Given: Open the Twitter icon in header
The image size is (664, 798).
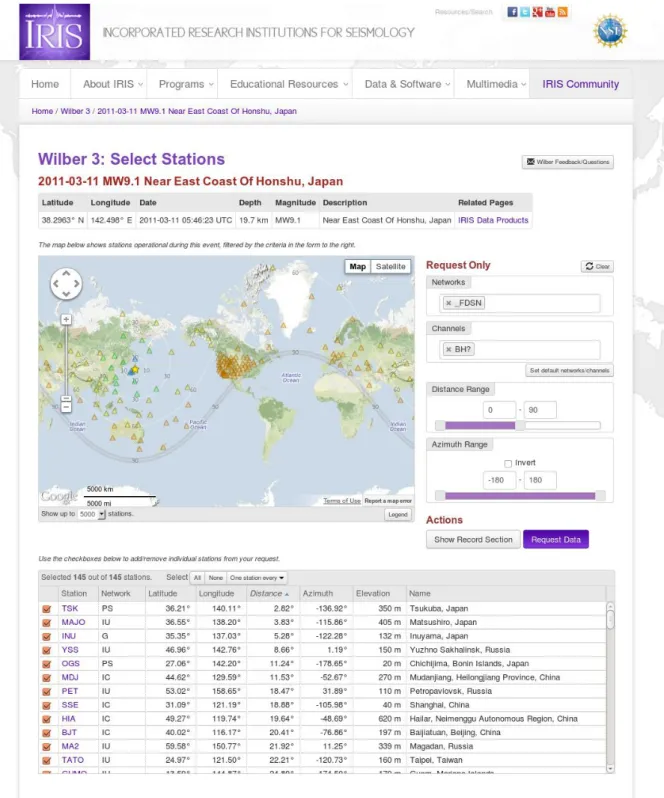Looking at the screenshot, I should click(x=525, y=12).
